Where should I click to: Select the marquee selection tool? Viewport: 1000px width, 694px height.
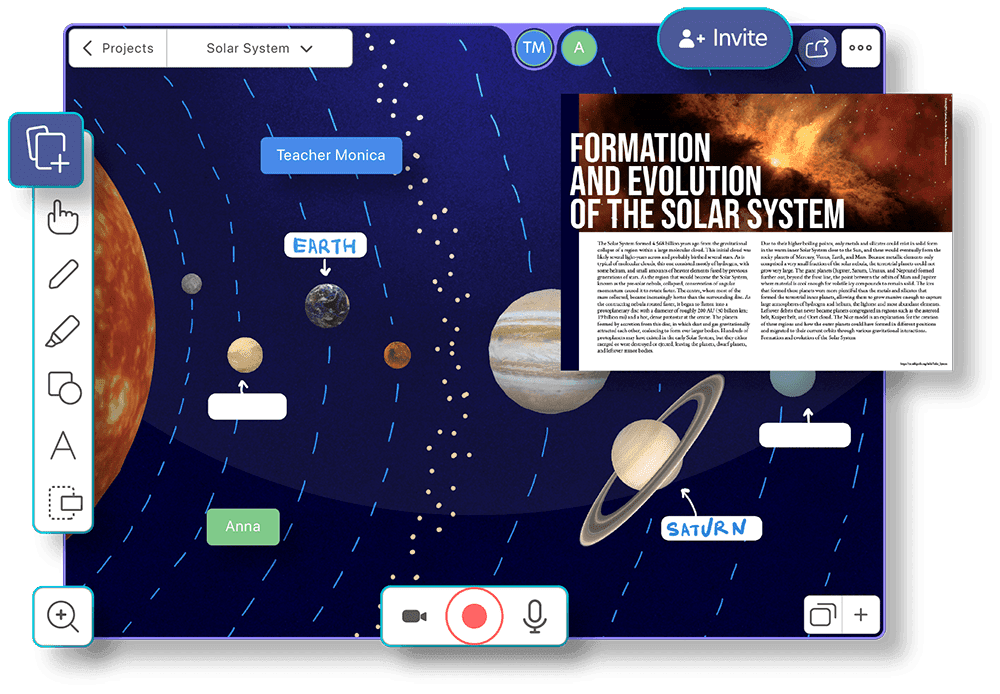65,503
